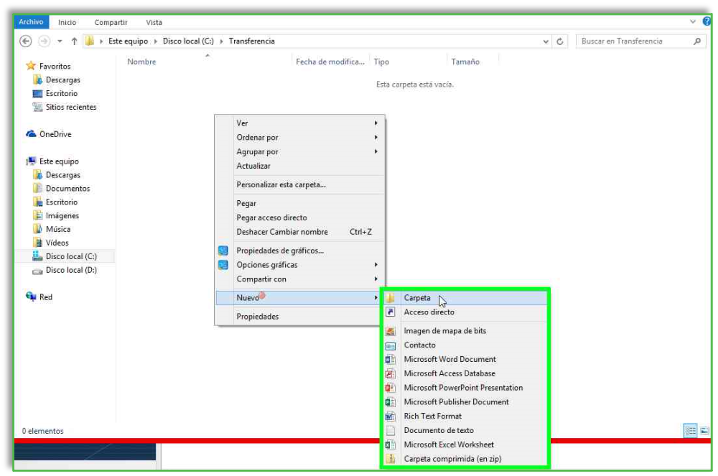Click the Archivo button
The width and height of the screenshot is (718, 476).
click(31, 22)
